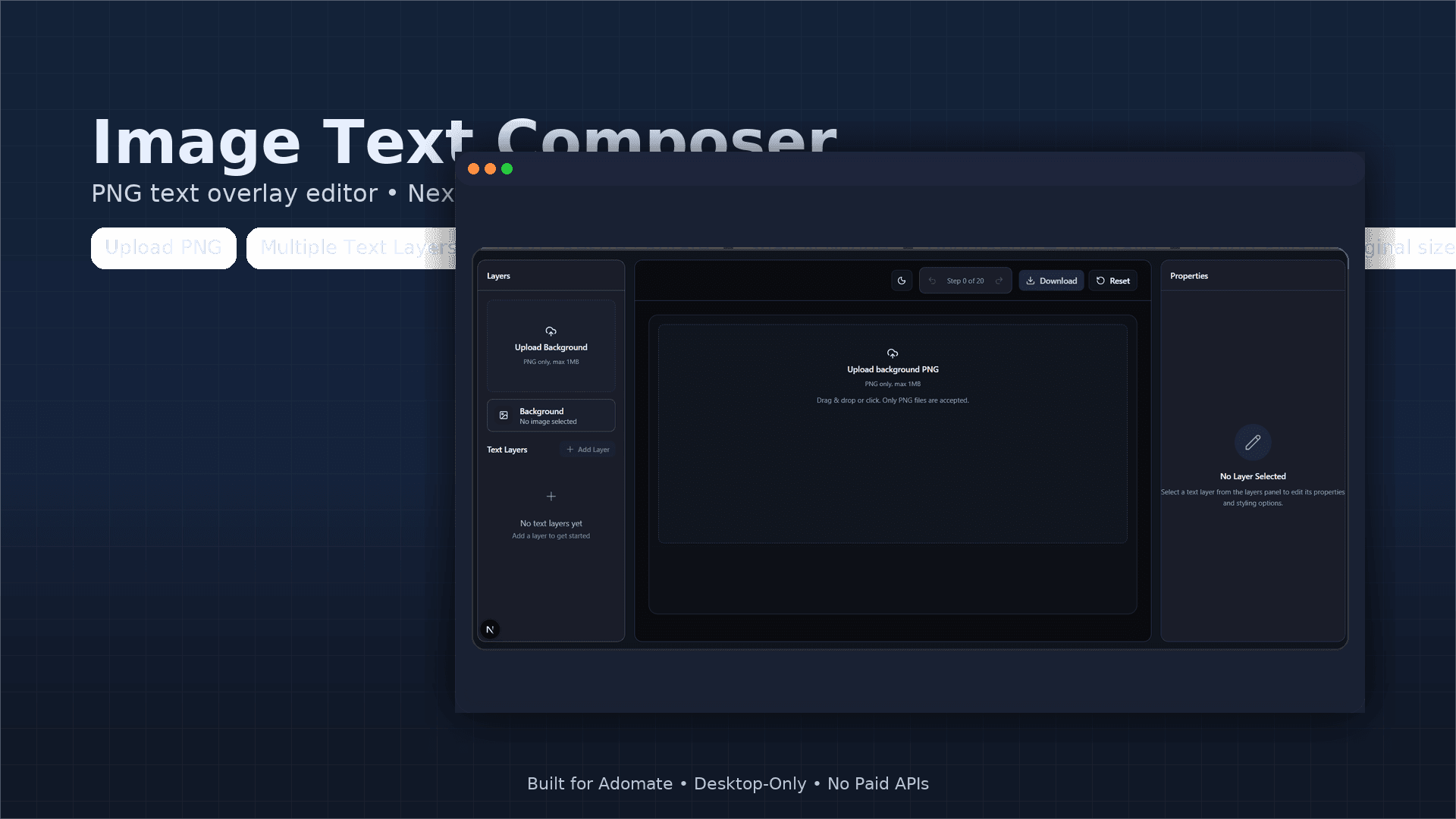Click the download arrow icon in the Download button
Viewport: 1456px width, 819px height.
pos(1031,281)
